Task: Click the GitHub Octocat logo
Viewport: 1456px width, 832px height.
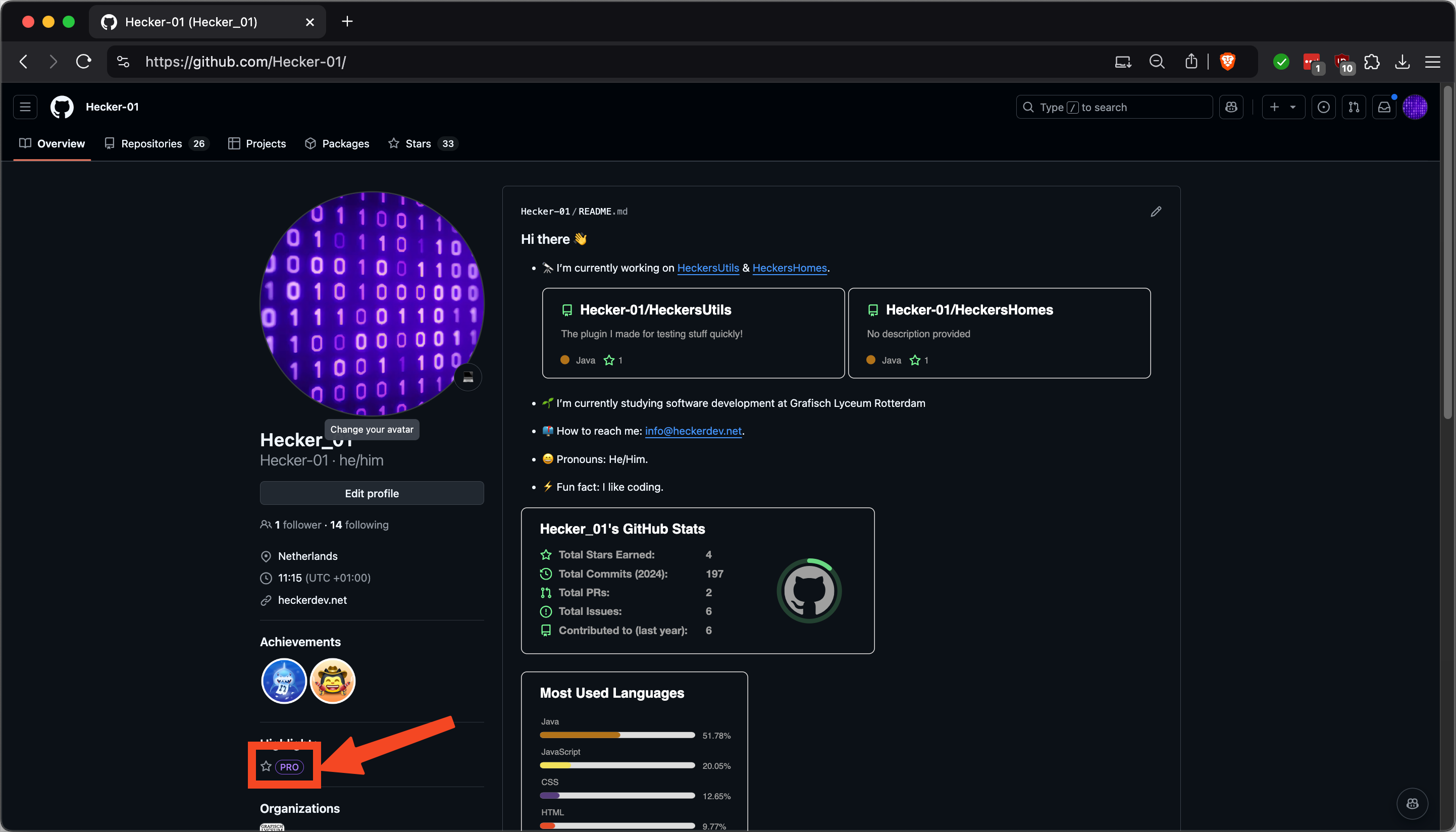Action: tap(62, 107)
